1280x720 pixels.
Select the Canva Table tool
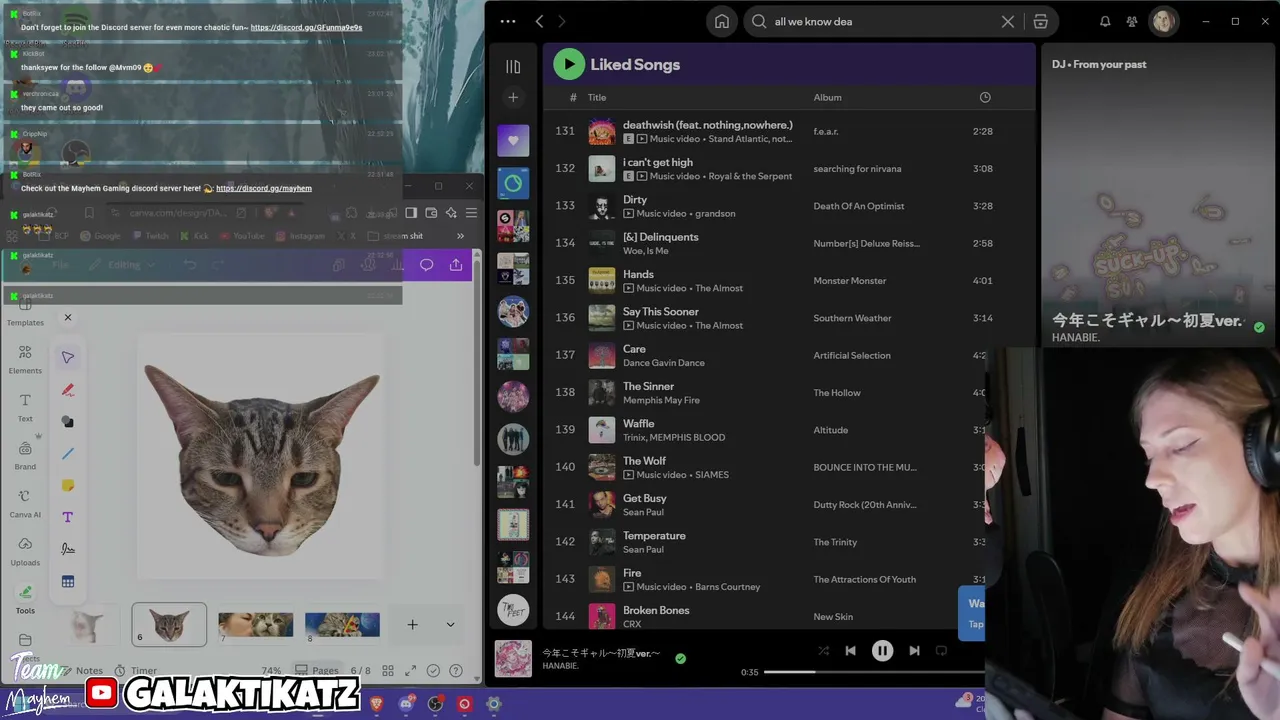67,581
